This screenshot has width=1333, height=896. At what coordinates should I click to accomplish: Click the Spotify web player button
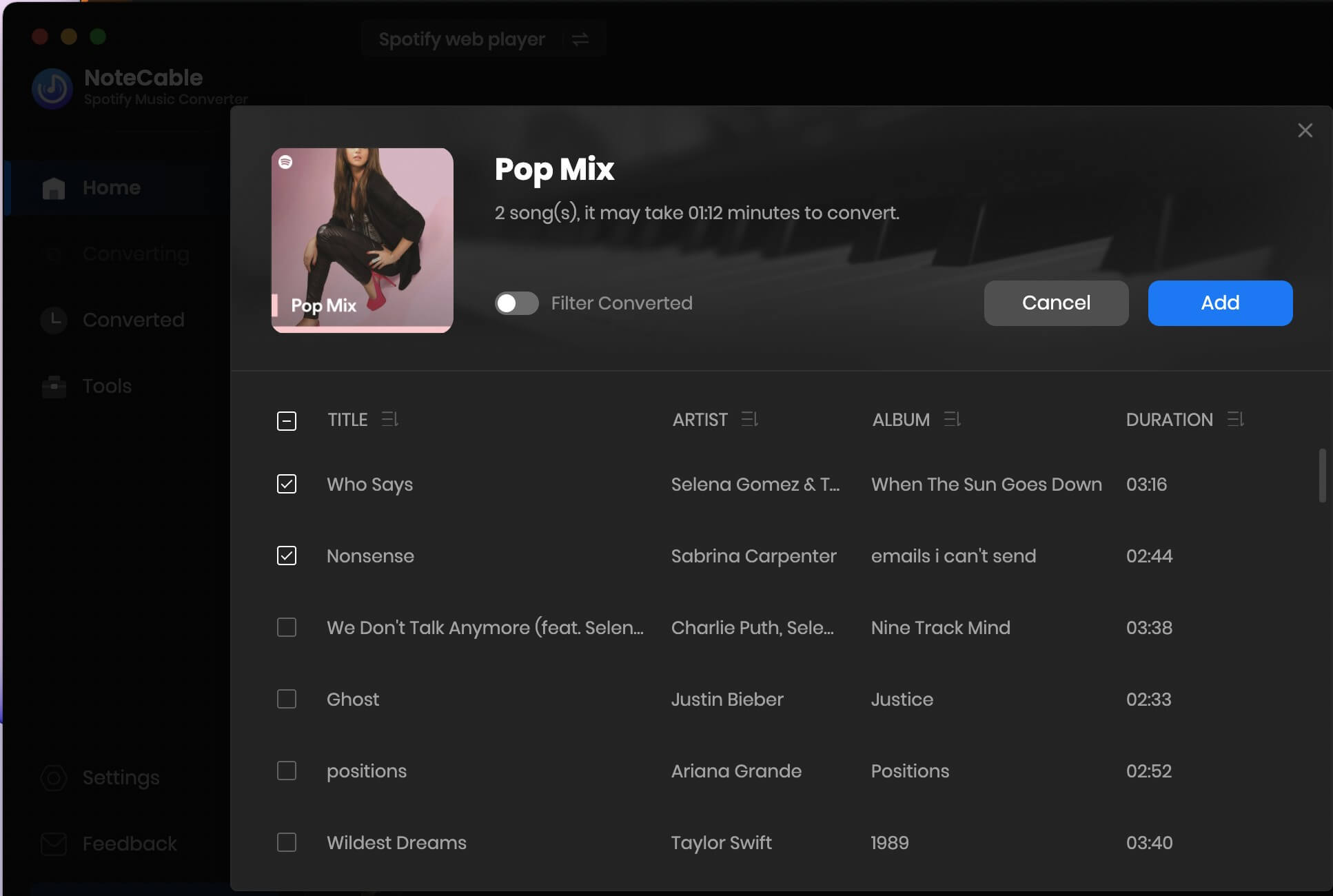point(483,39)
